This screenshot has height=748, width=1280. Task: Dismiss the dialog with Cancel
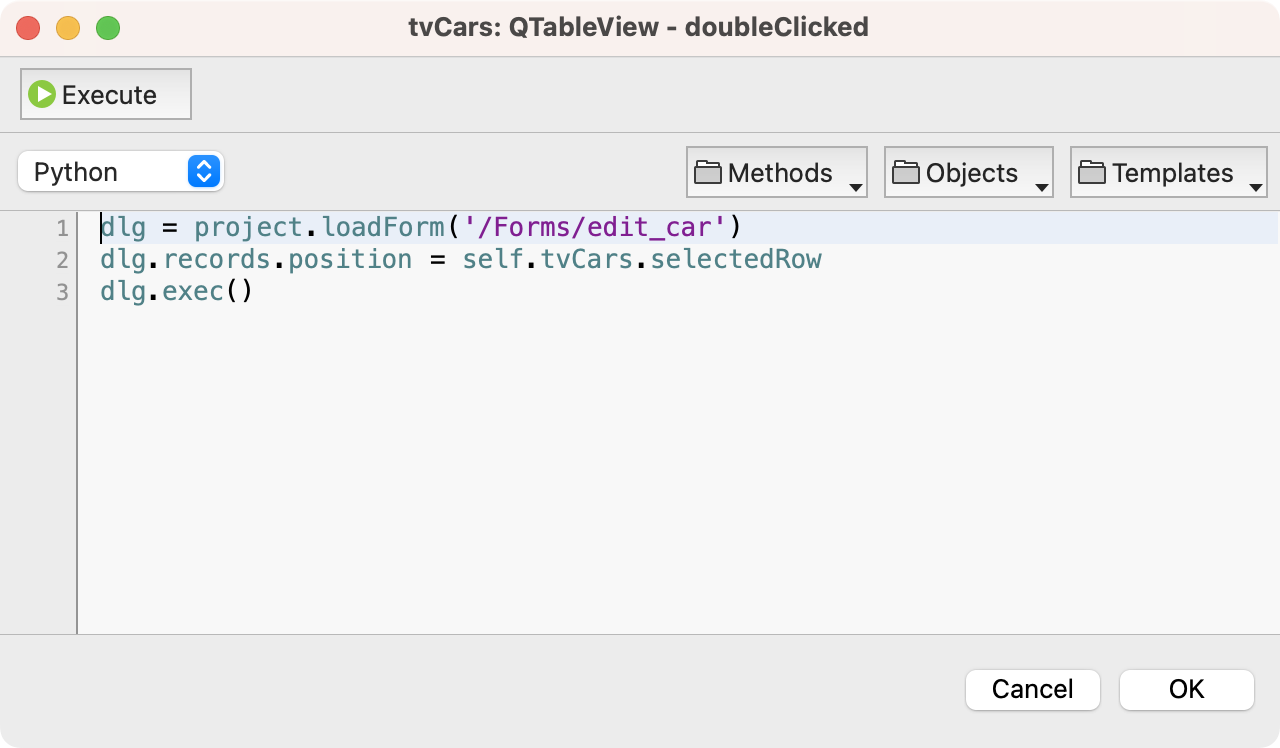point(1033,689)
